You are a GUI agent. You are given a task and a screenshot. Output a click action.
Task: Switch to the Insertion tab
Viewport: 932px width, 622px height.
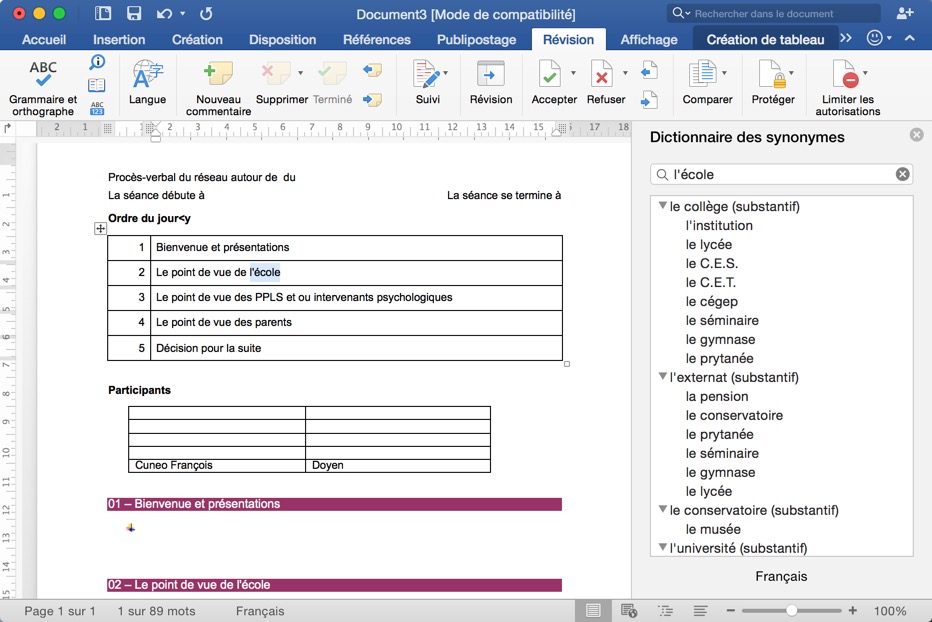(119, 39)
